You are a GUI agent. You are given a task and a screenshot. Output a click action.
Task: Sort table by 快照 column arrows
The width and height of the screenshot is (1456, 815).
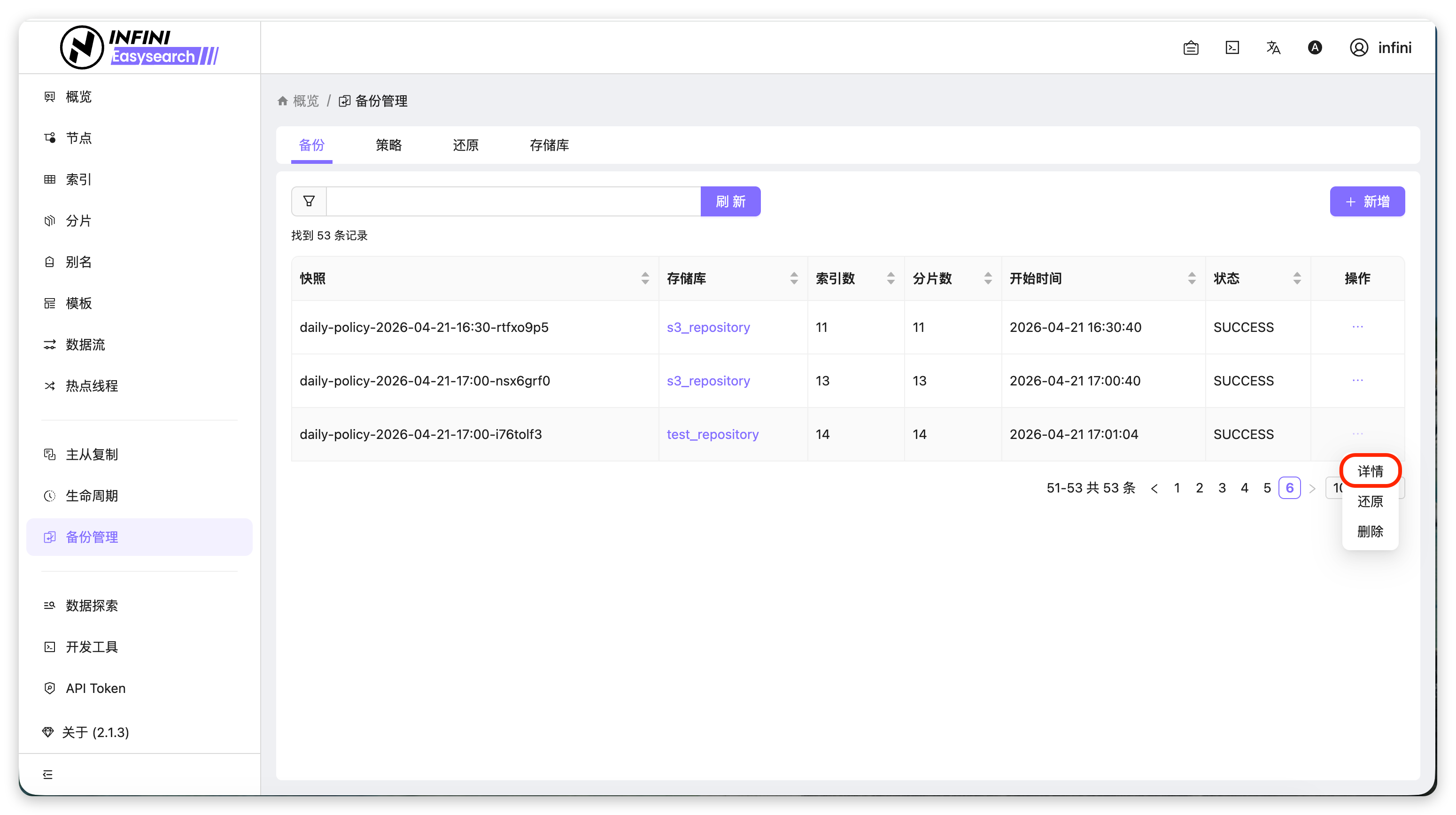pos(645,278)
